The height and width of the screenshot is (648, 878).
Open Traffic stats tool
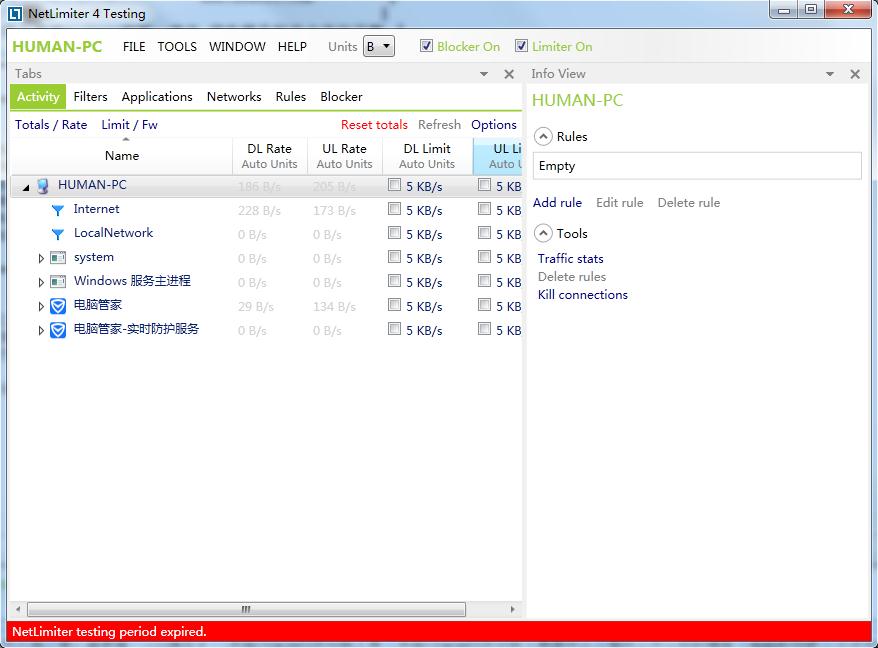[x=571, y=259]
